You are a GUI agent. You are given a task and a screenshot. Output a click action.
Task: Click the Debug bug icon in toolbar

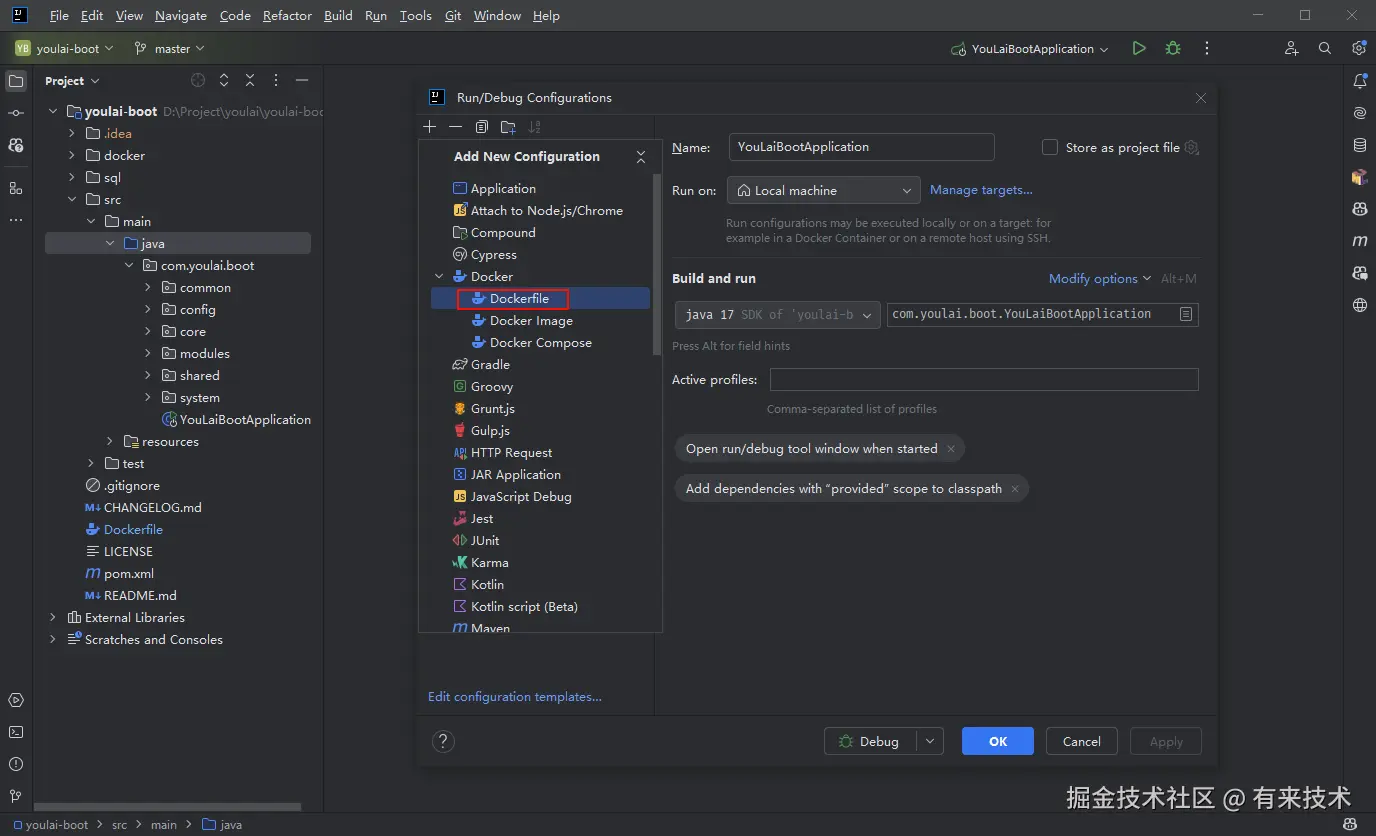click(x=1173, y=48)
